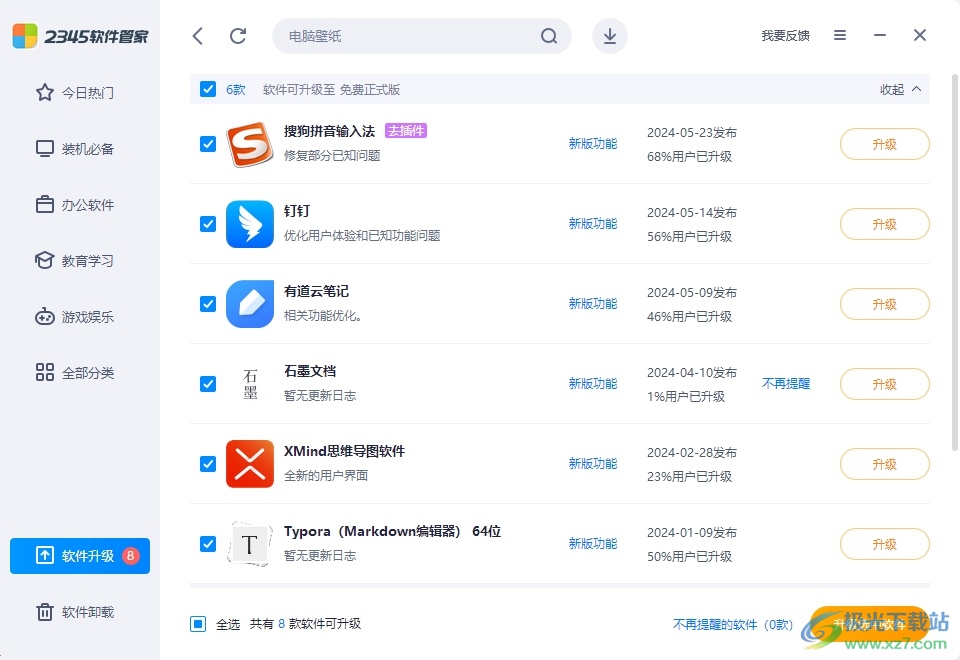Open 装机必备 in the sidebar
Viewport: 960px width, 660px height.
(x=75, y=149)
